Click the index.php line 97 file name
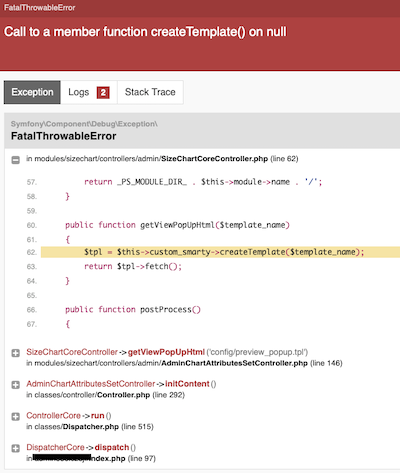 pyautogui.click(x=108, y=459)
